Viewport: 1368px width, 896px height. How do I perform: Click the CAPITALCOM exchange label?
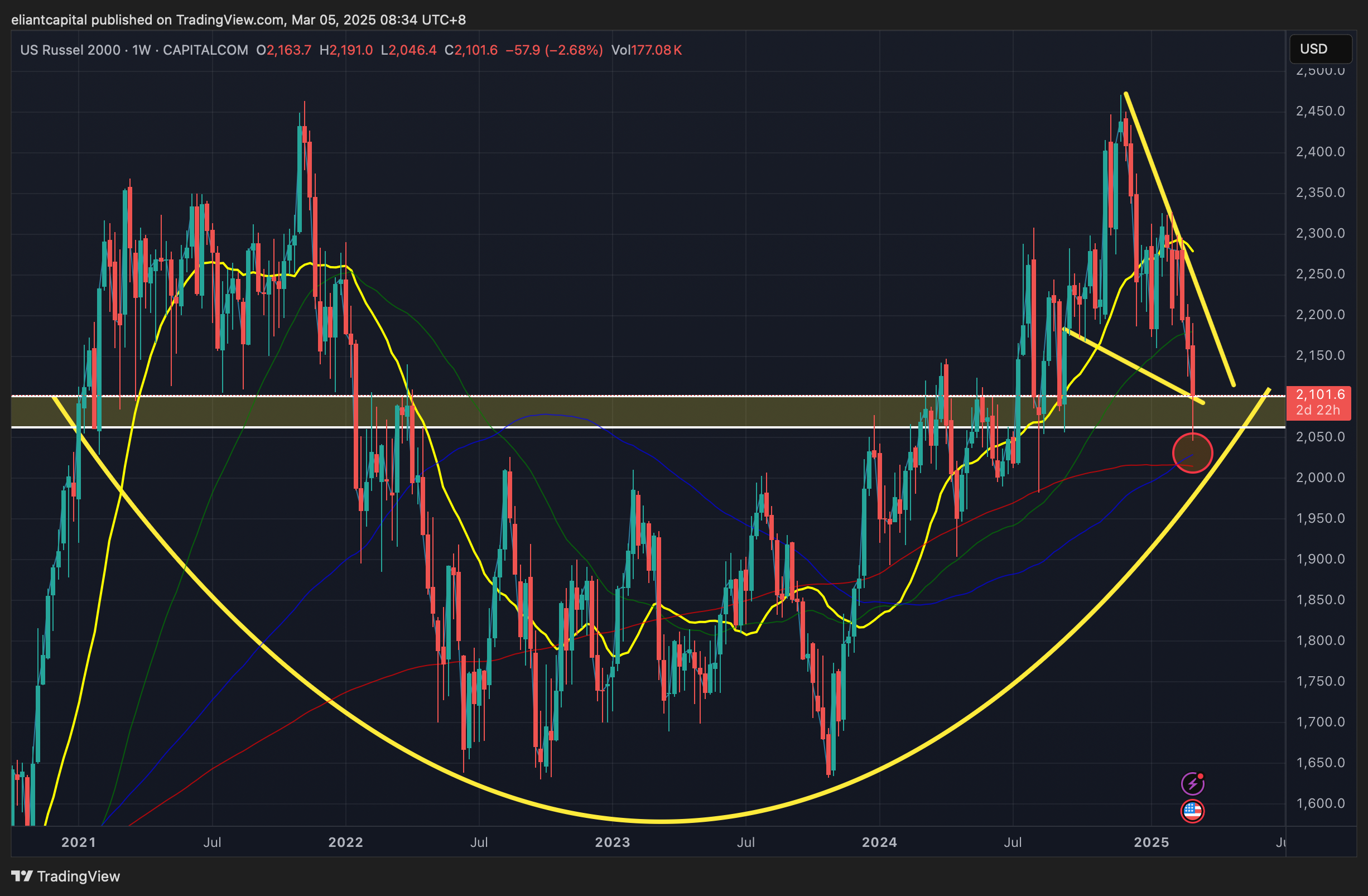tap(205, 50)
